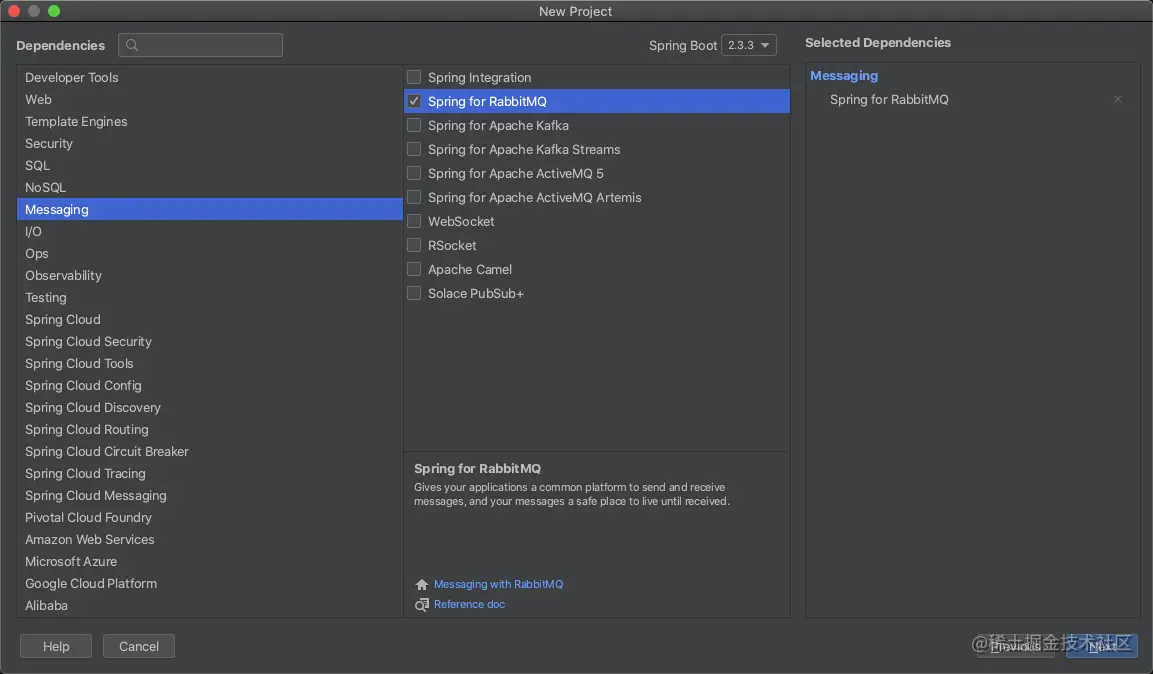The height and width of the screenshot is (674, 1153).
Task: Click the search magnifier icon
Action: [x=132, y=45]
